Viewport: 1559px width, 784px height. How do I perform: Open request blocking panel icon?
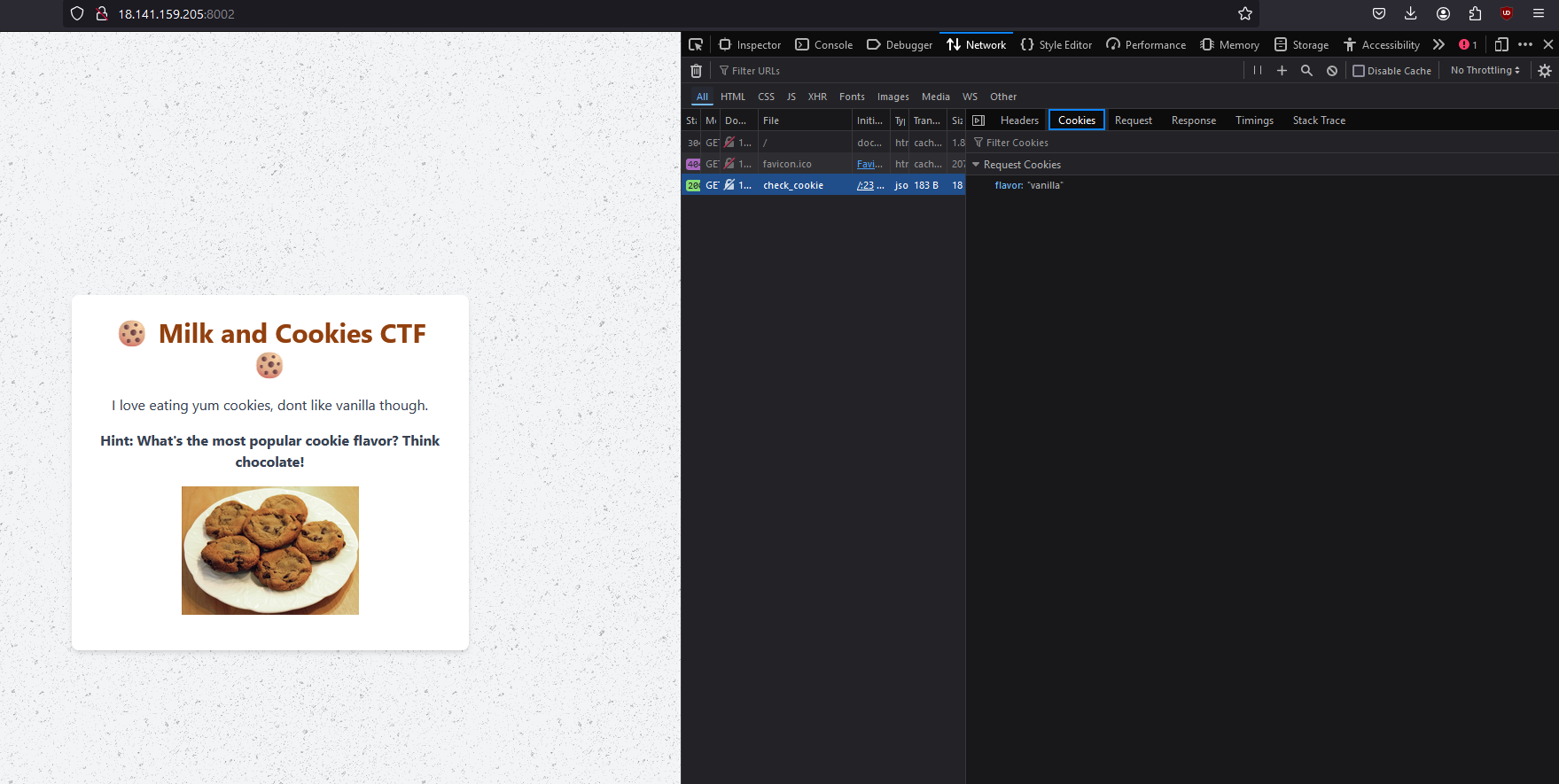tap(1331, 71)
